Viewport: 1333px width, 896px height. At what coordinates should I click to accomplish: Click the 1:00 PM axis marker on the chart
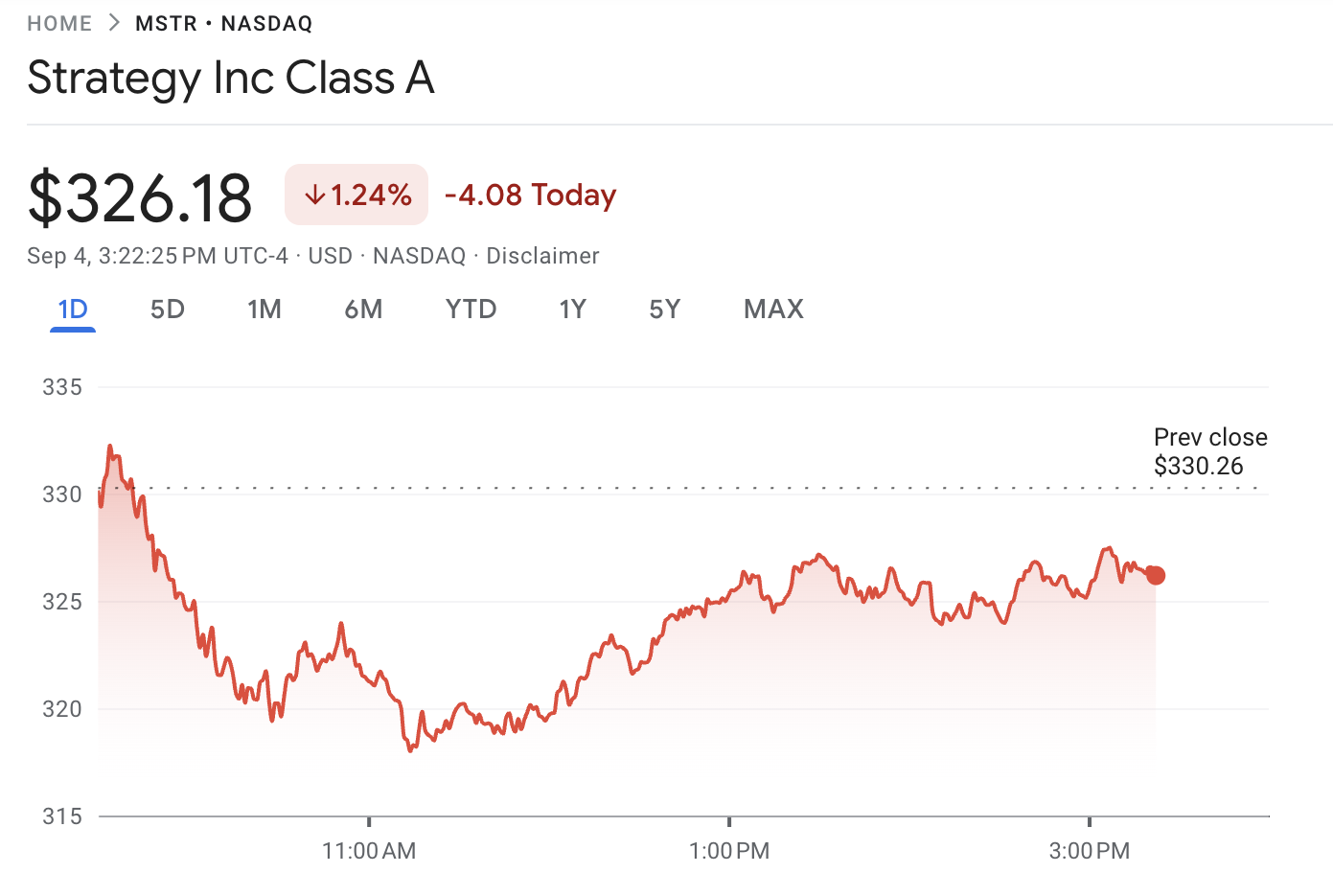click(730, 849)
